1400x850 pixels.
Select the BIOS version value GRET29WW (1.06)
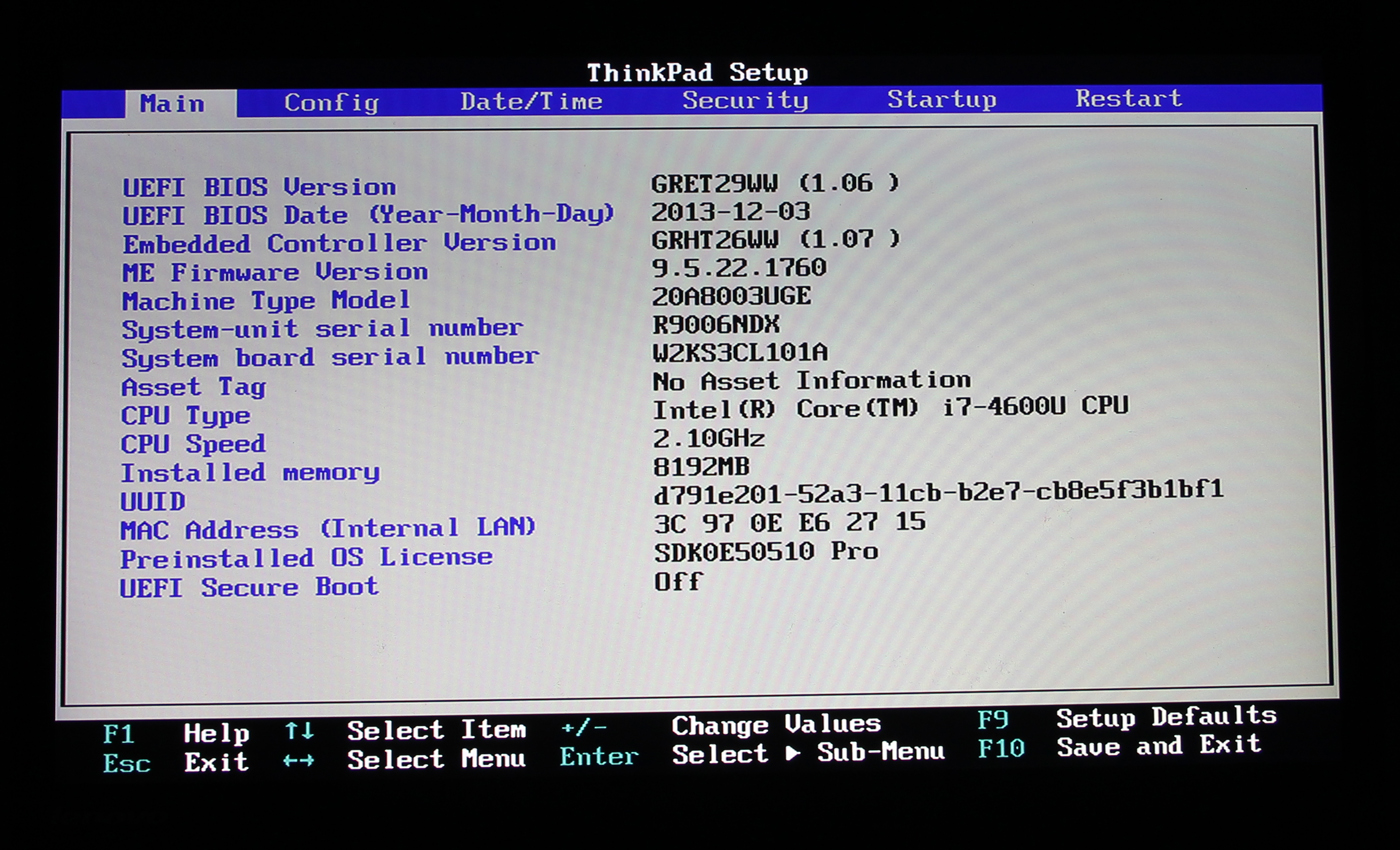[775, 183]
